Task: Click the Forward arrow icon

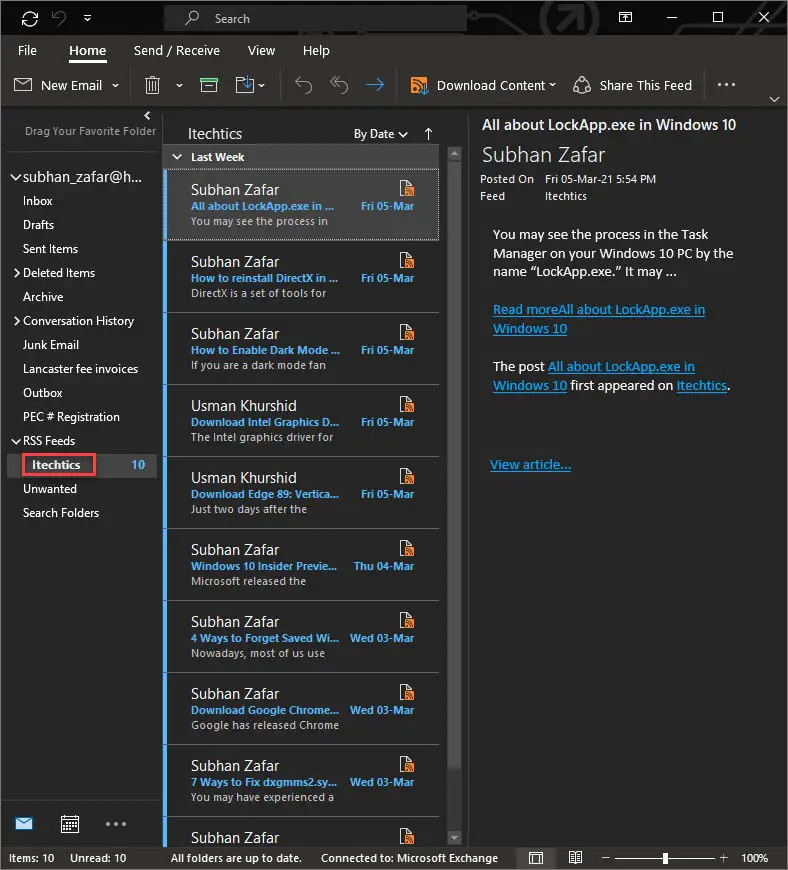Action: pos(375,85)
